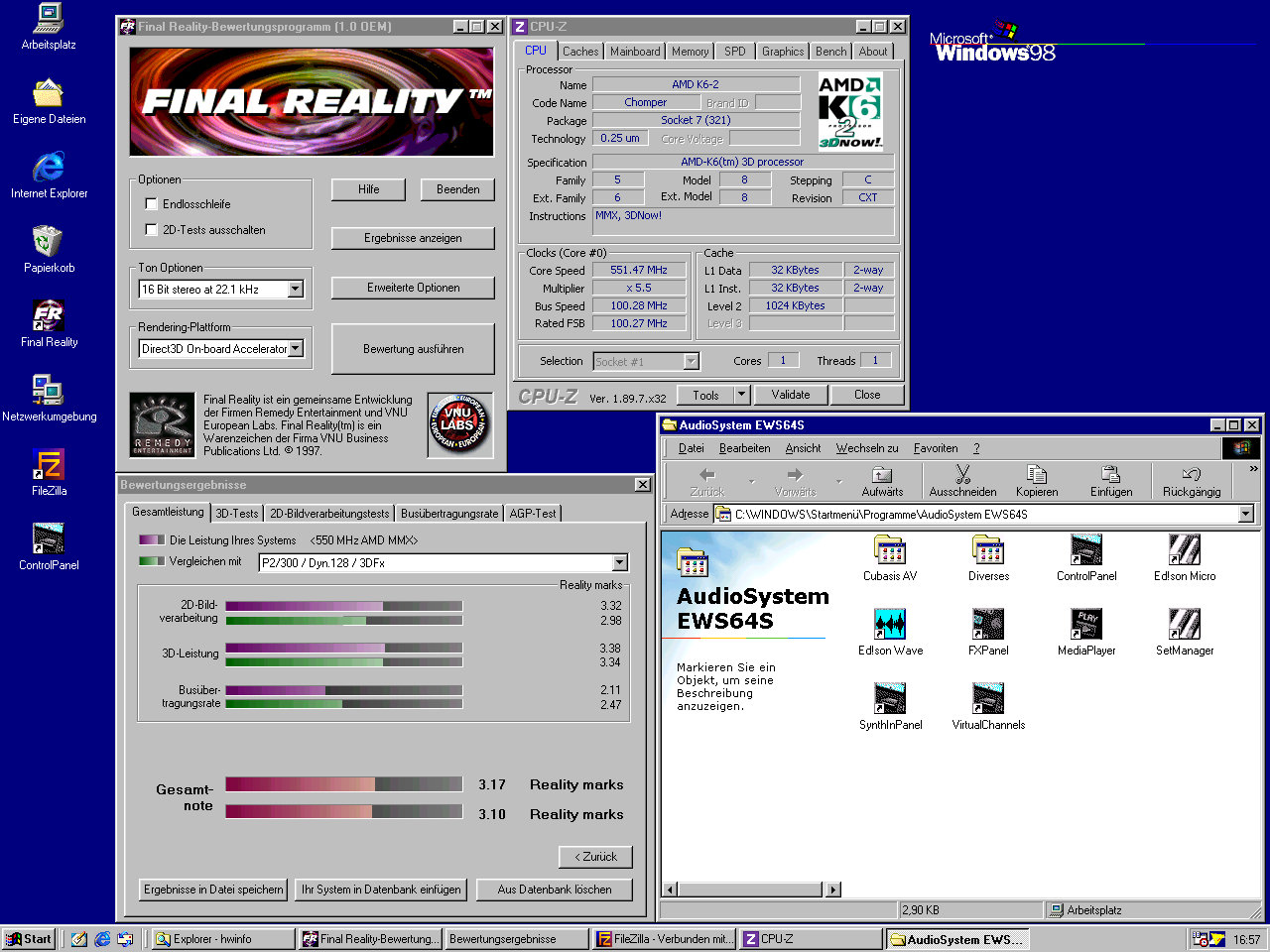Image resolution: width=1270 pixels, height=952 pixels.
Task: Select Eigene Dateien folder icon on desktop
Action: click(x=49, y=93)
